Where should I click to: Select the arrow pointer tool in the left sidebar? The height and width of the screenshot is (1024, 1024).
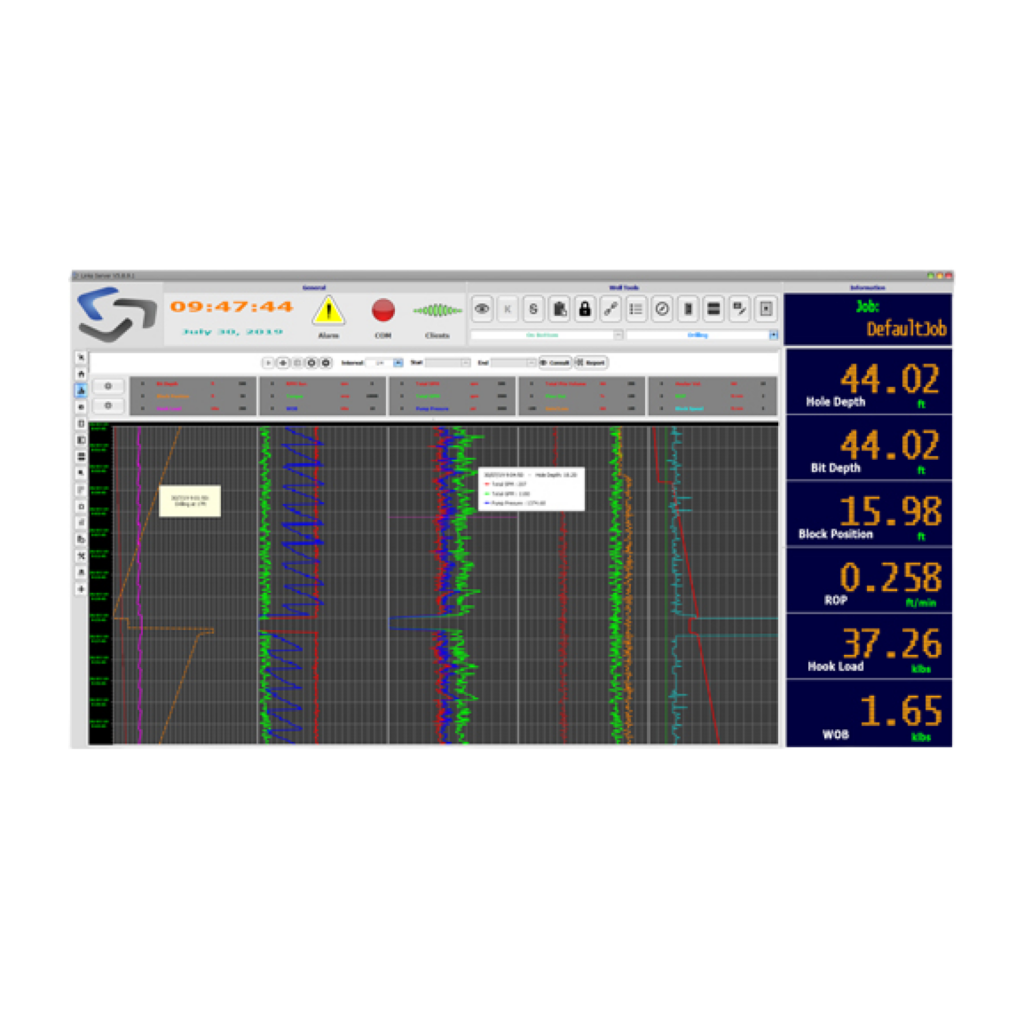click(x=82, y=356)
